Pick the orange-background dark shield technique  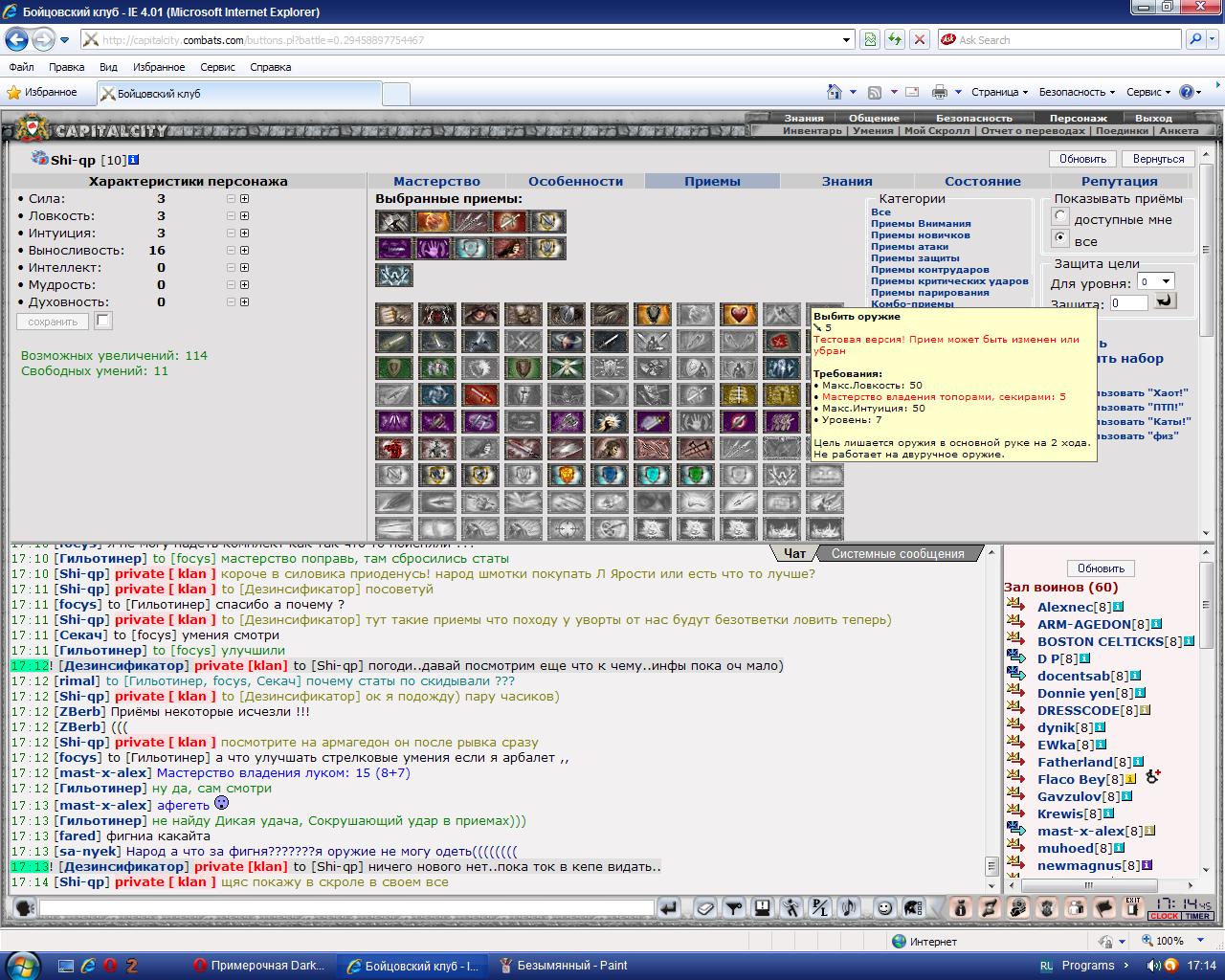(653, 314)
